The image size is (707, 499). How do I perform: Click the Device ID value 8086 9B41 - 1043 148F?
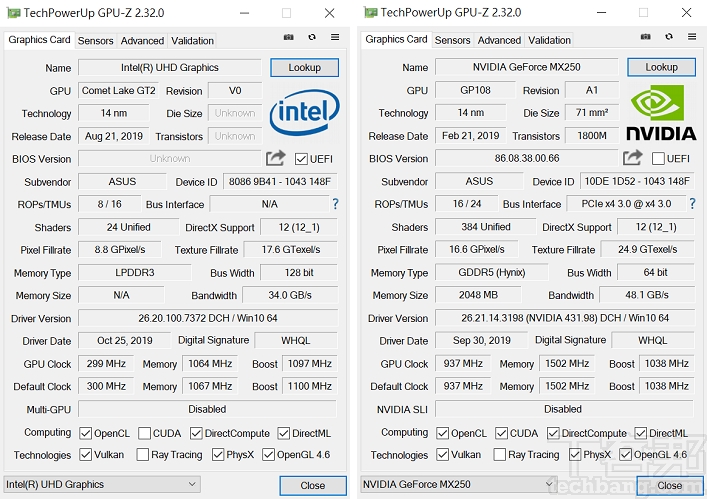280,182
